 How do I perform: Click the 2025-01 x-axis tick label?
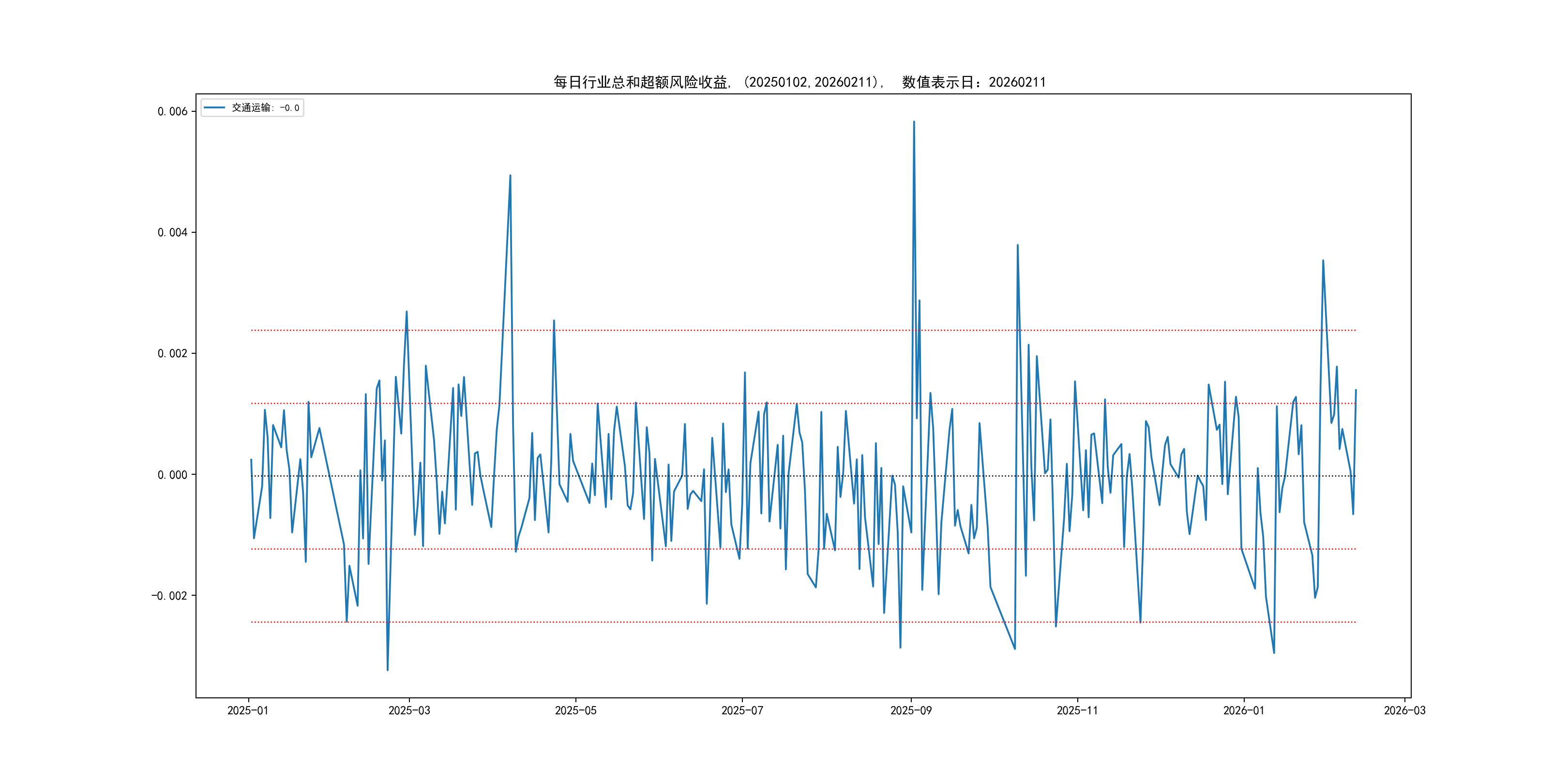tap(248, 710)
